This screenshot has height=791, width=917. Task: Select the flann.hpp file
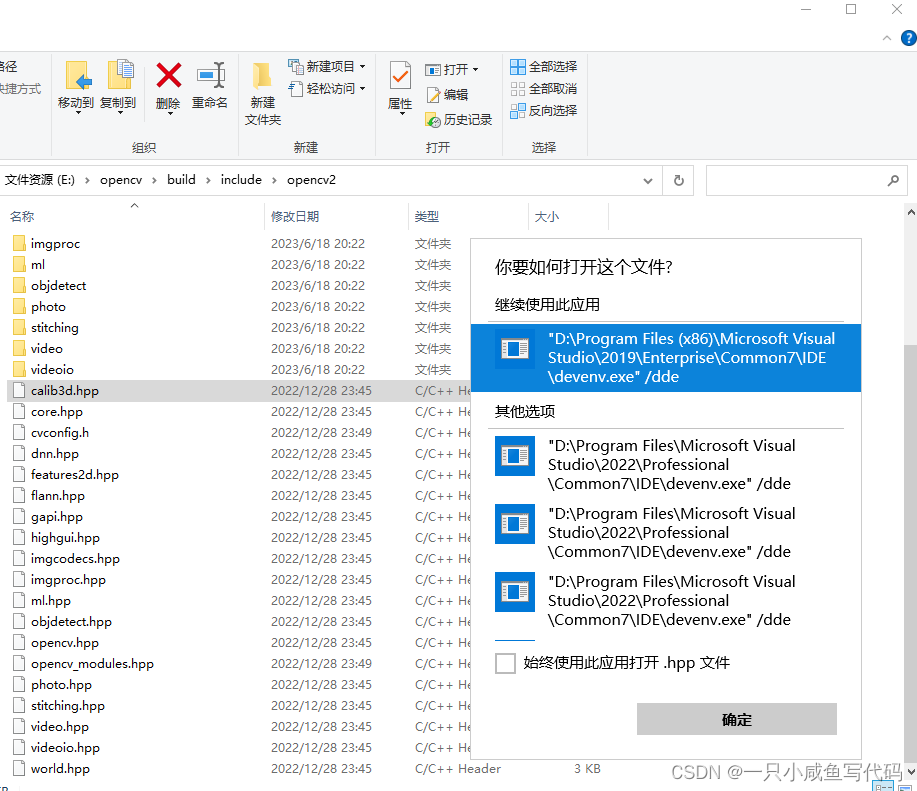click(57, 496)
